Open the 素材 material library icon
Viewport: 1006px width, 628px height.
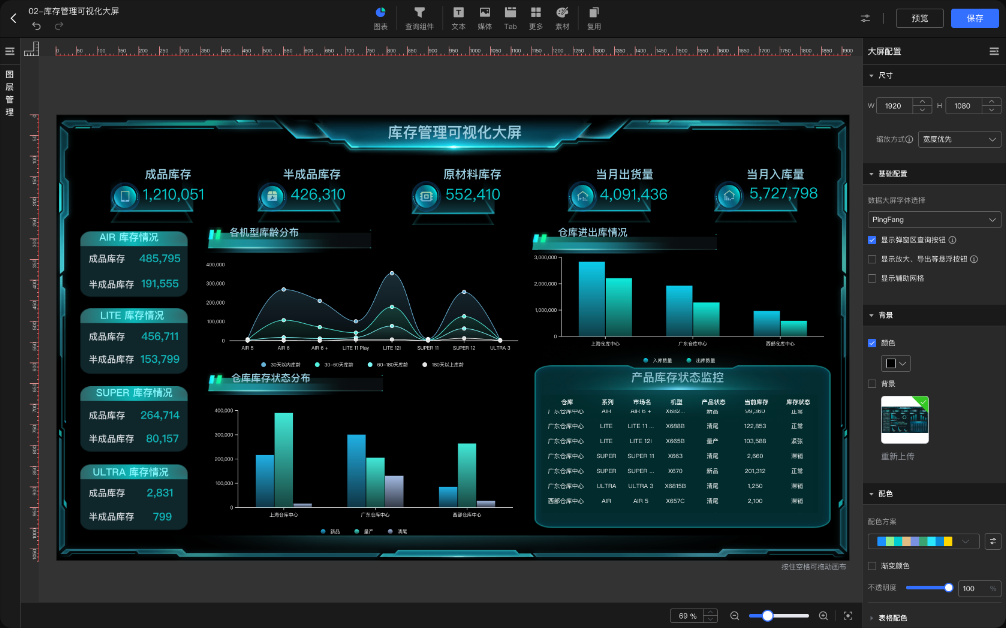coord(563,17)
